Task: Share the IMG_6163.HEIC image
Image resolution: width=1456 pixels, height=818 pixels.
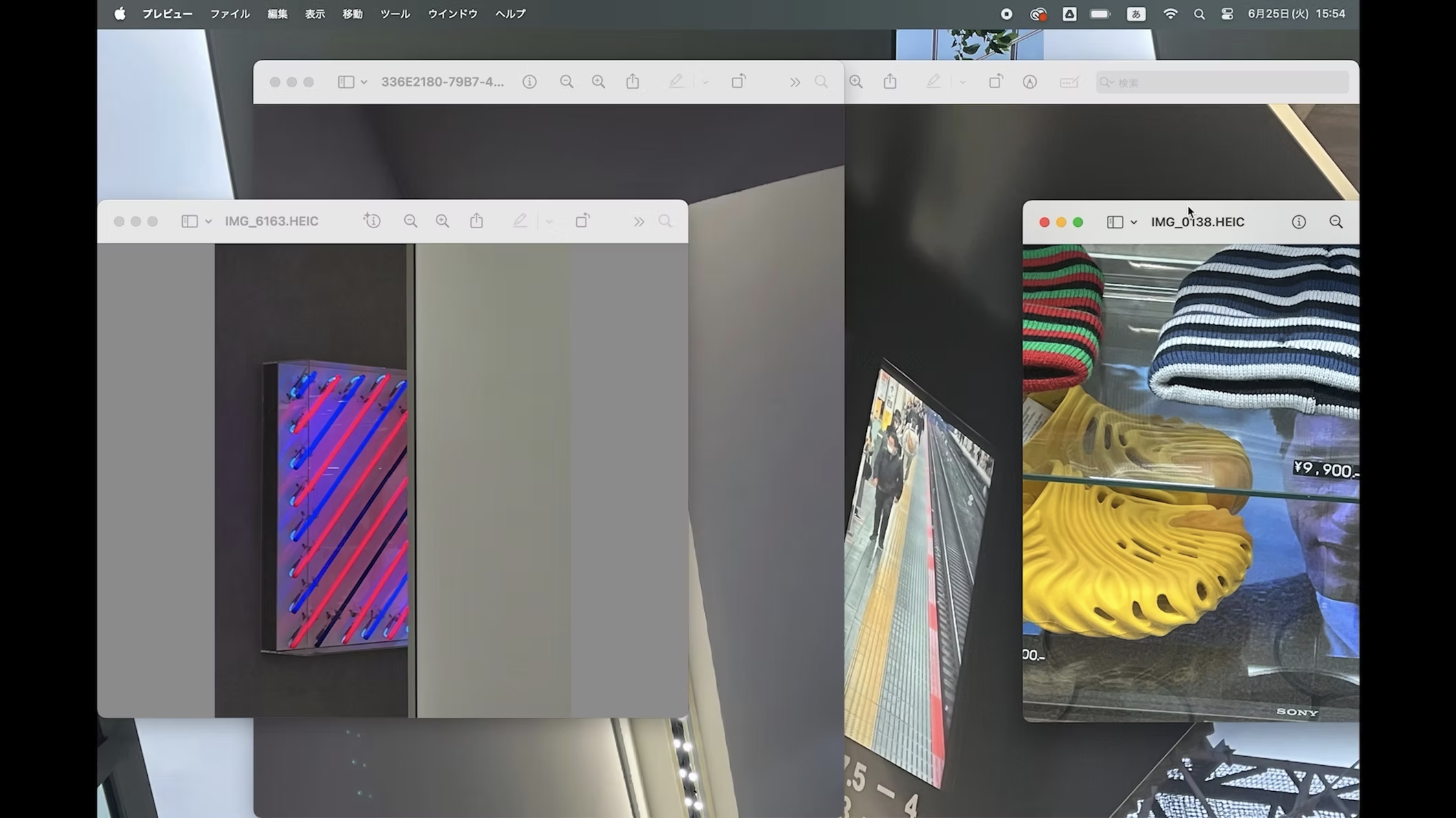Action: (476, 221)
